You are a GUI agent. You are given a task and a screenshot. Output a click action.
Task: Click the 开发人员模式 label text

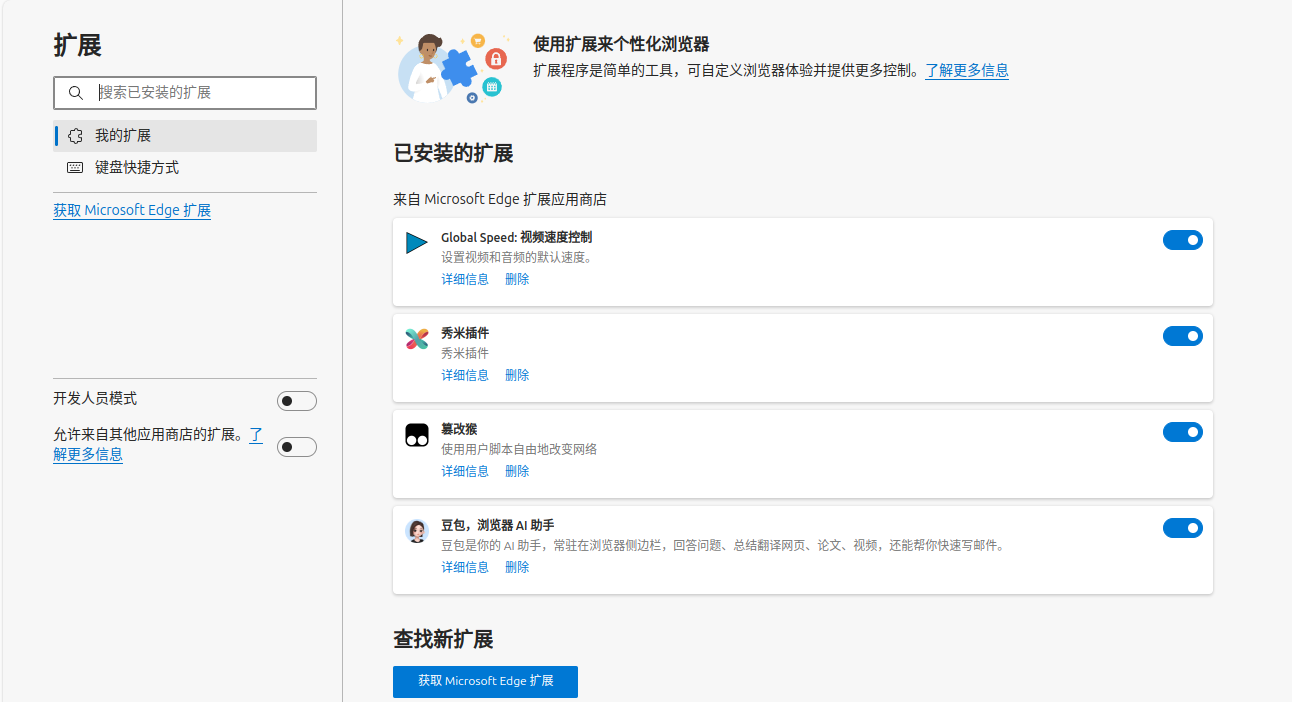click(95, 398)
